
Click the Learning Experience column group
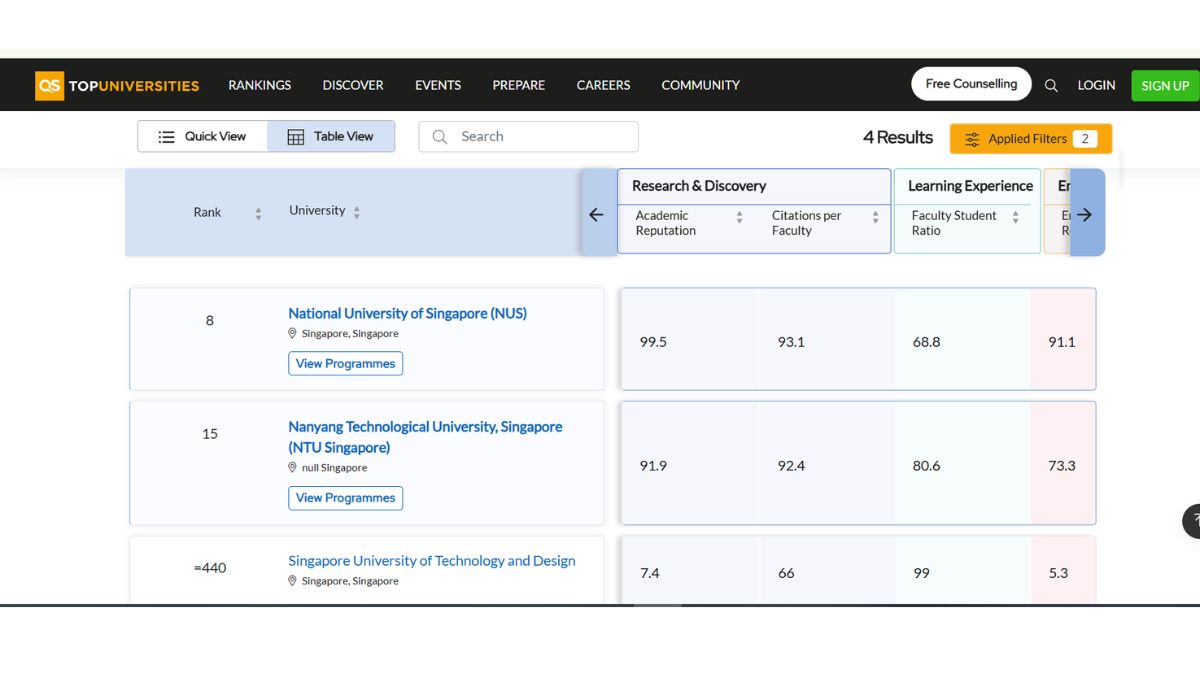pos(970,186)
